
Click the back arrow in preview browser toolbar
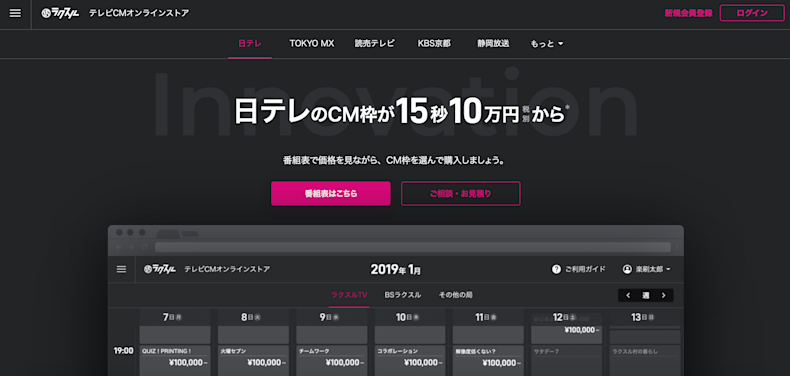(x=119, y=247)
